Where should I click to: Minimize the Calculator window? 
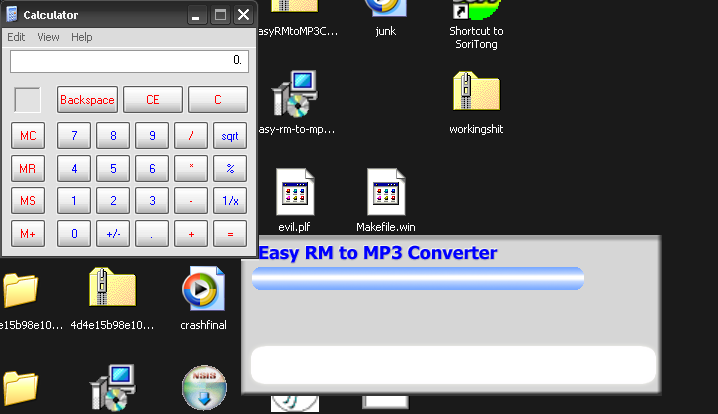tap(196, 15)
